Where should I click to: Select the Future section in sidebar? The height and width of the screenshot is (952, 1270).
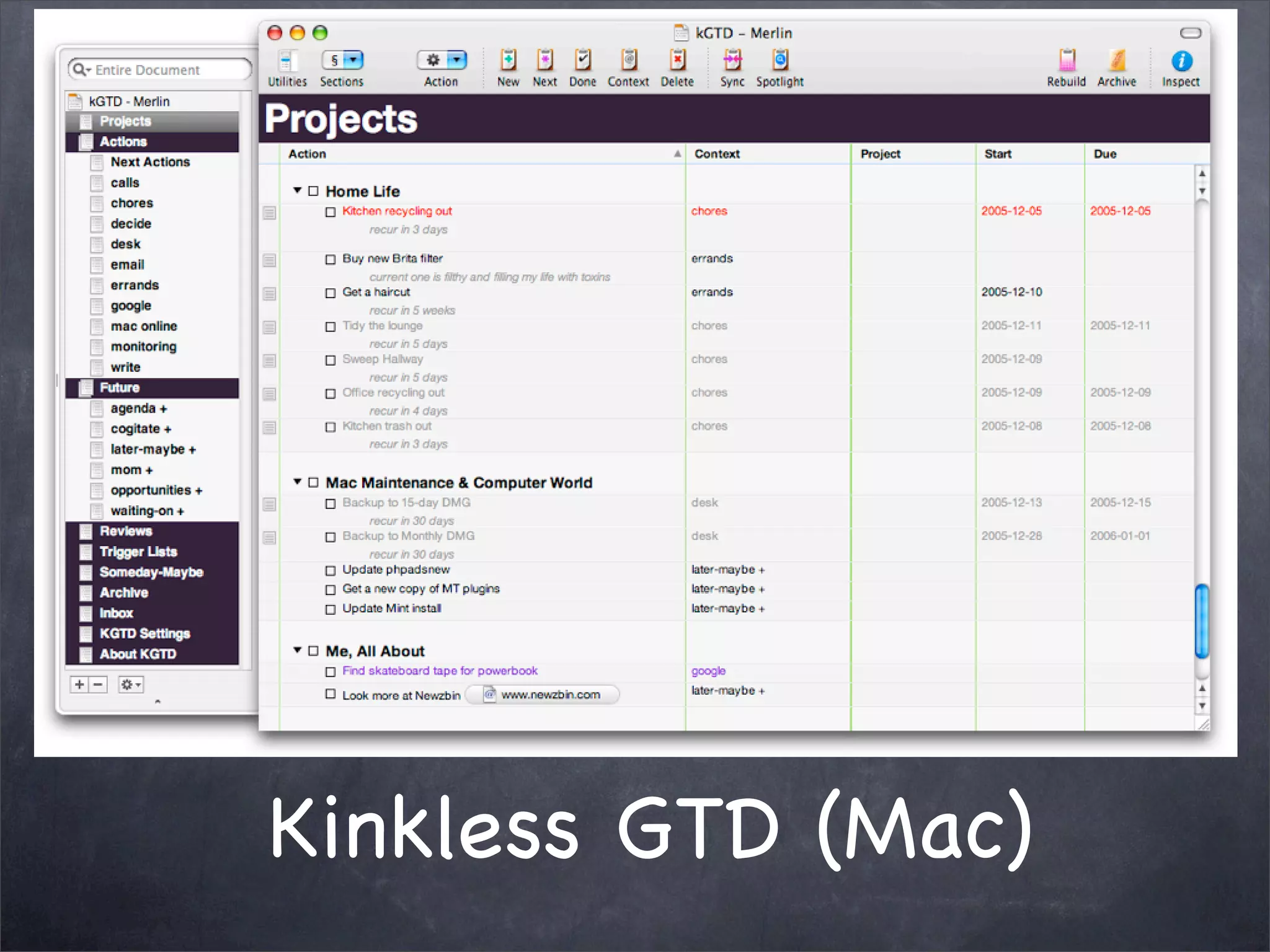tap(153, 387)
